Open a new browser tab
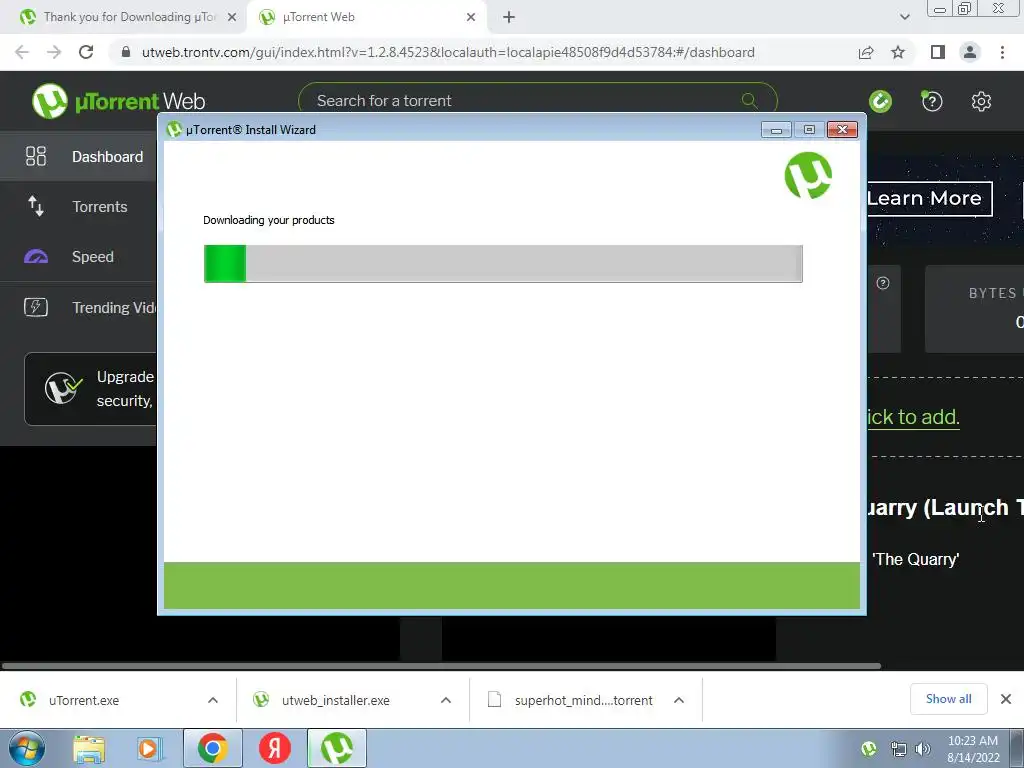 coord(509,18)
